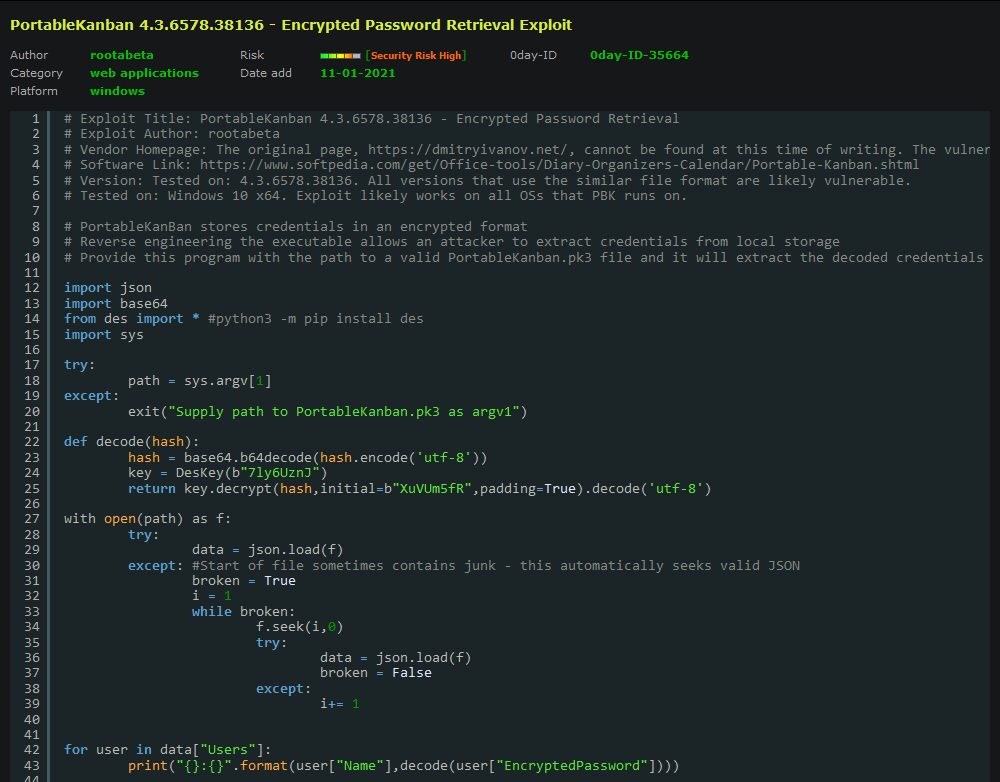Click the import sys code line

click(x=104, y=335)
